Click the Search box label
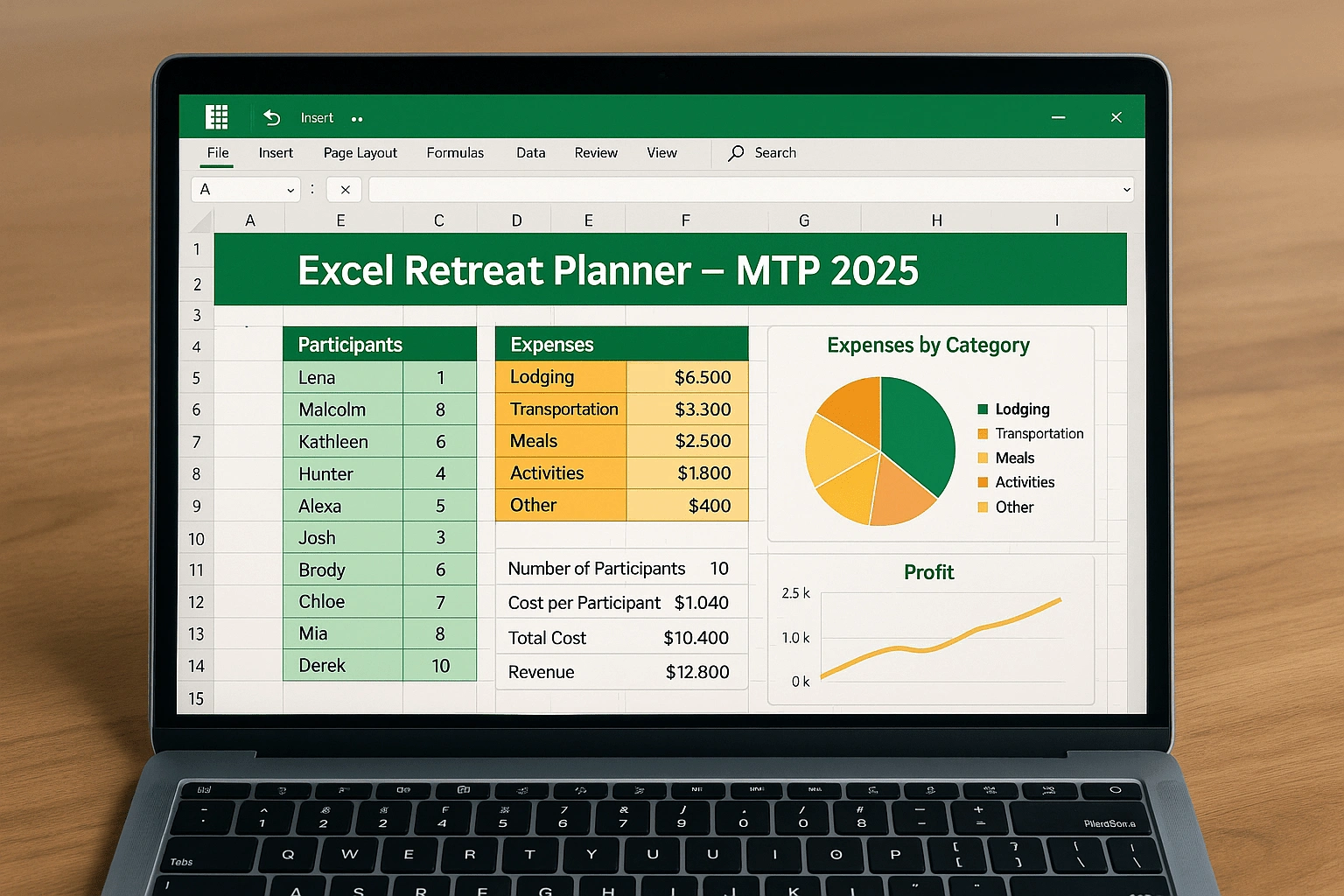Viewport: 1344px width, 896px height. (x=775, y=152)
